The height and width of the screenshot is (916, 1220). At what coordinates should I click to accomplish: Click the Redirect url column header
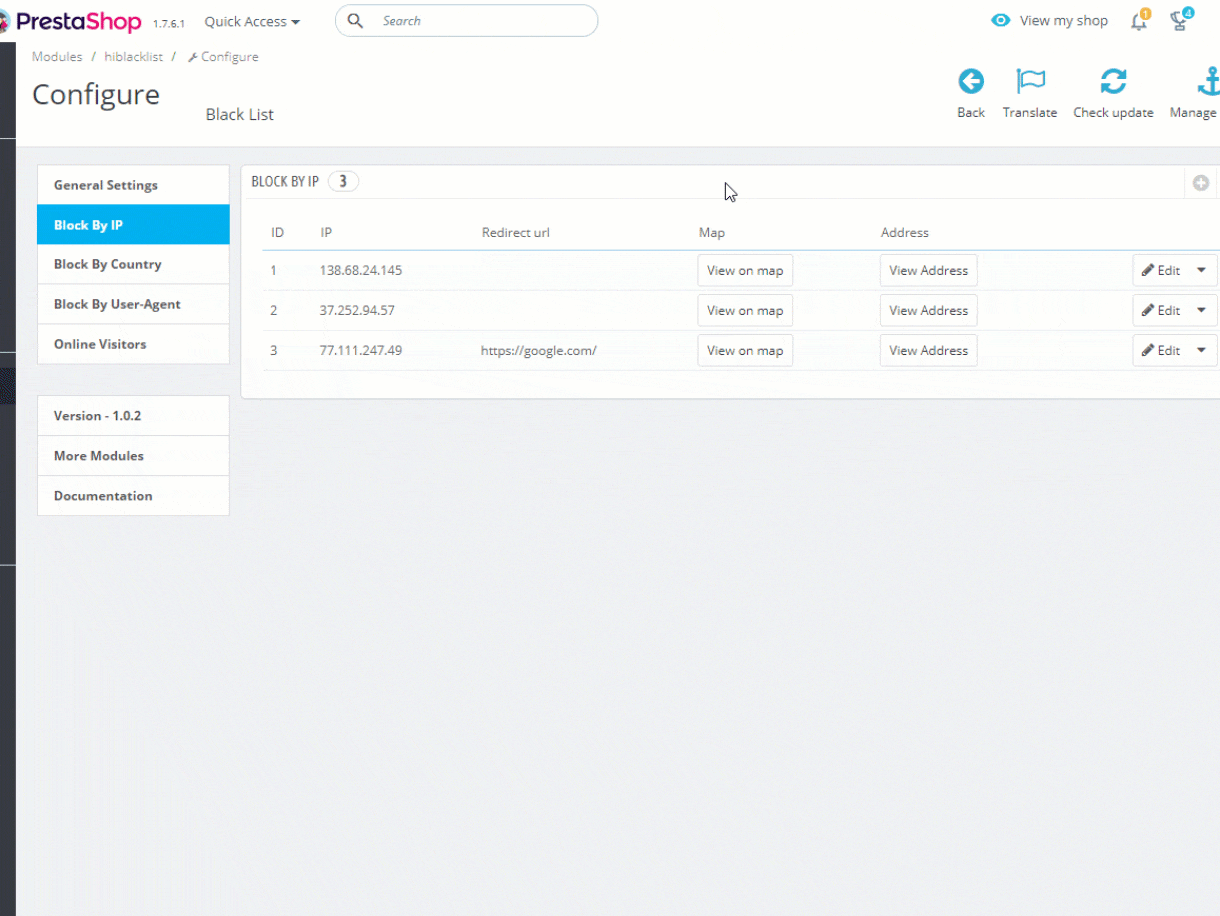tap(516, 233)
